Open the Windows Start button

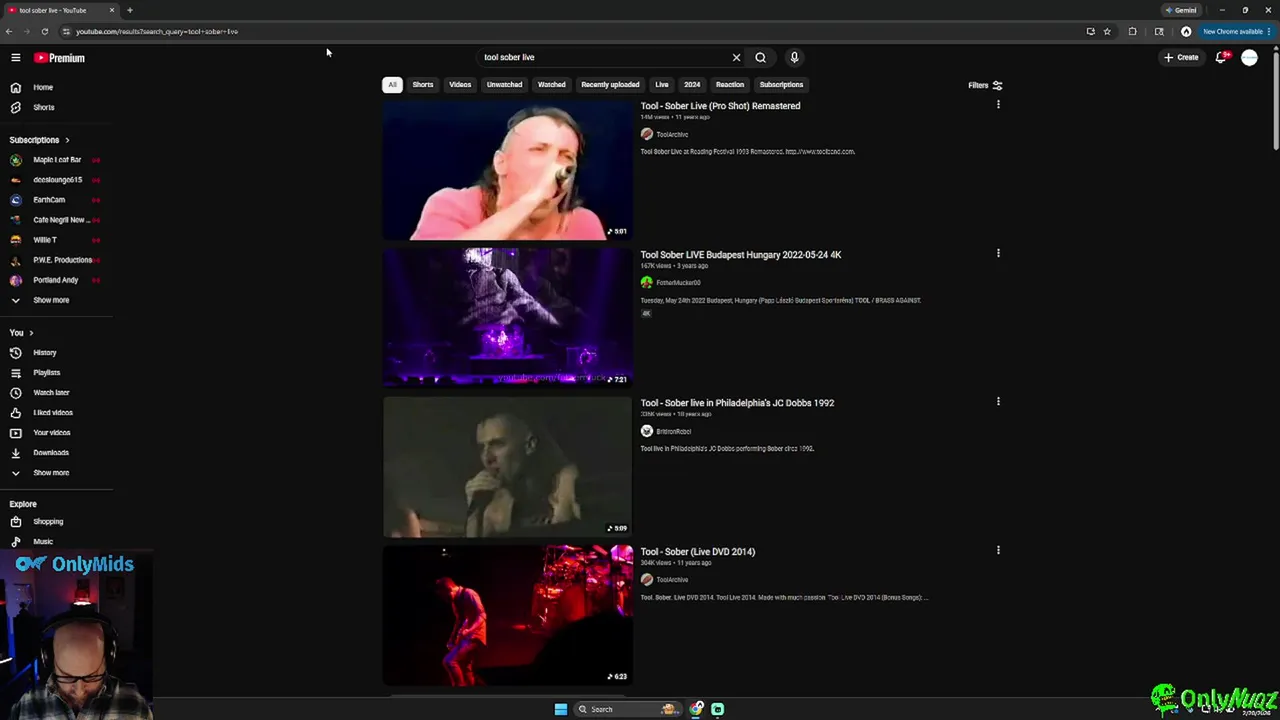click(x=561, y=709)
